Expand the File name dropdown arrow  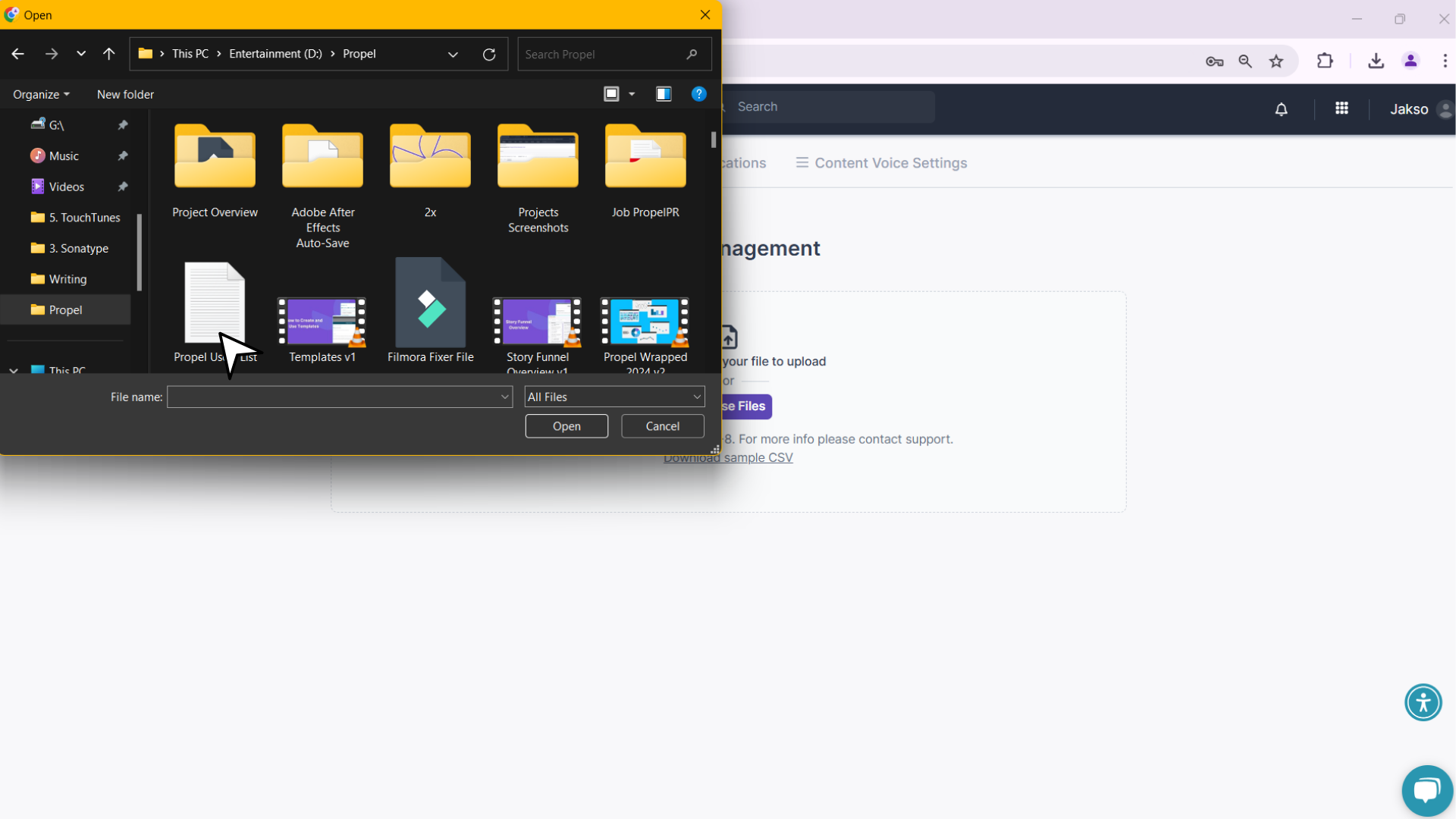505,397
